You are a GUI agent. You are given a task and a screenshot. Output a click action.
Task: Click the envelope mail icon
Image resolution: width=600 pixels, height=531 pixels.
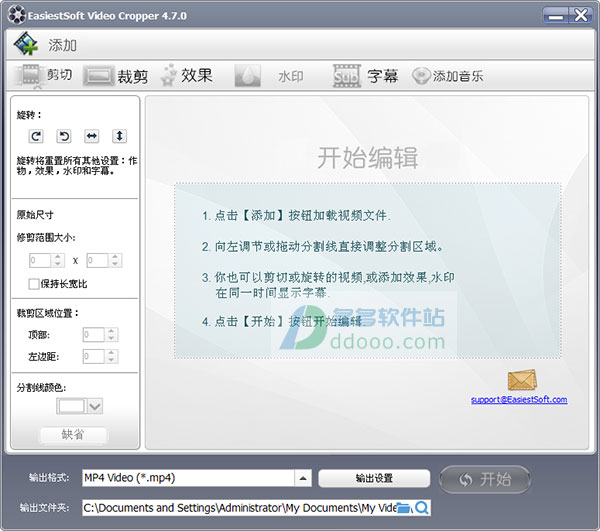pos(522,380)
